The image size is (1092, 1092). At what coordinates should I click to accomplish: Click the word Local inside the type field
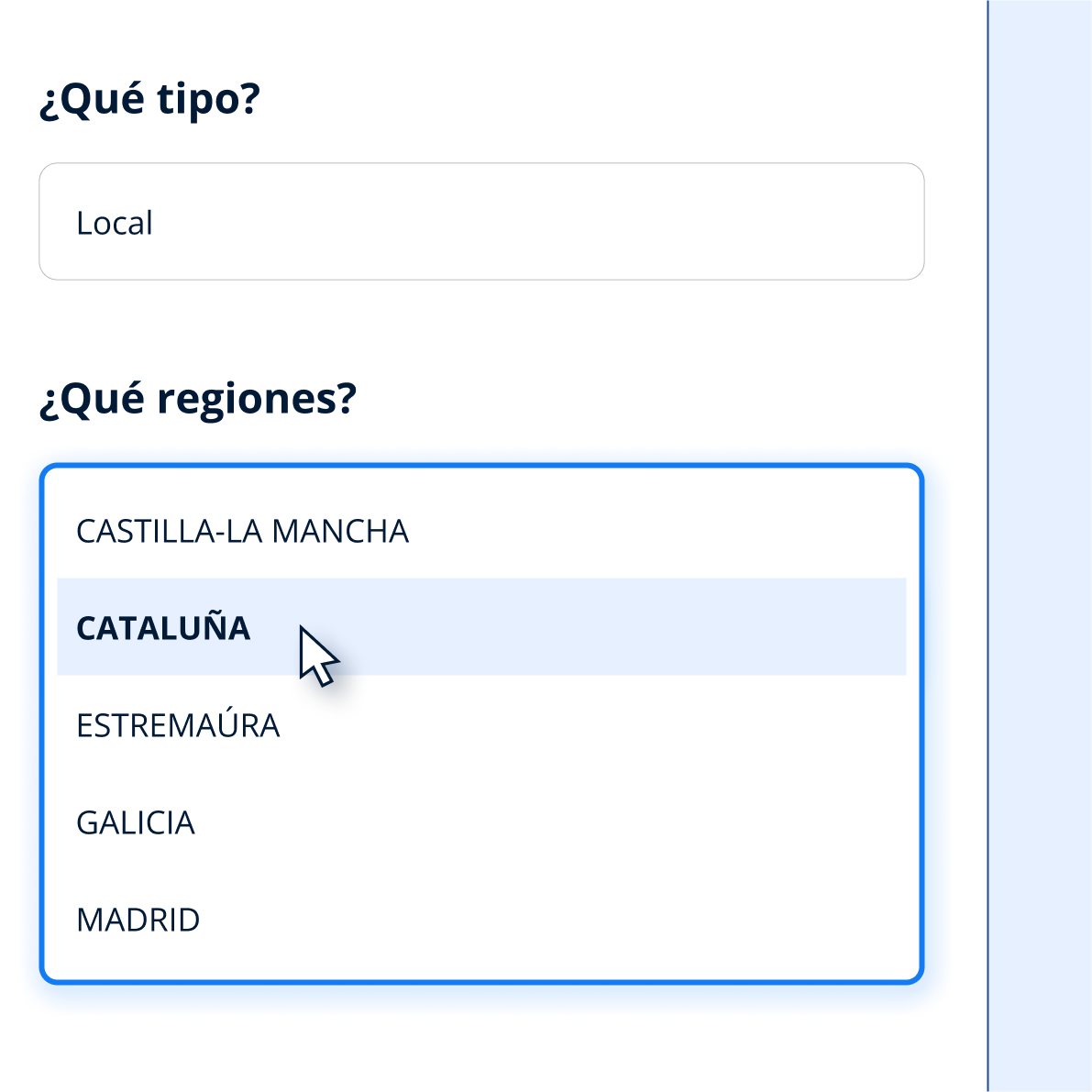click(x=114, y=223)
